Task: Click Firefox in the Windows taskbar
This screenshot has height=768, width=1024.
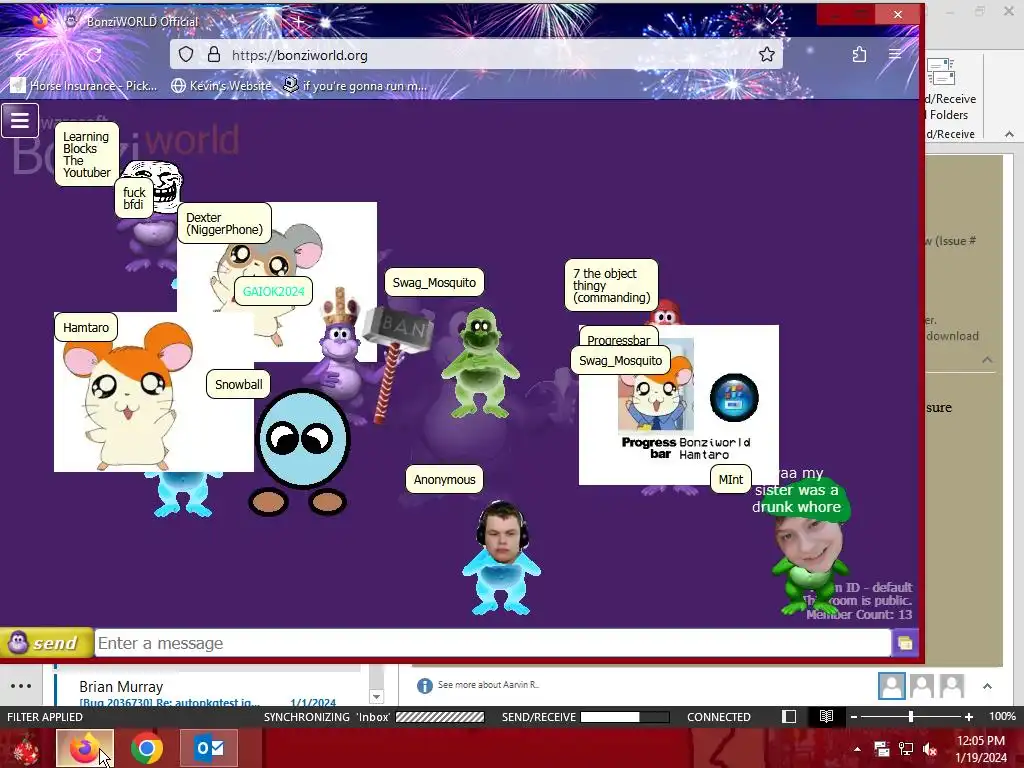Action: click(84, 748)
